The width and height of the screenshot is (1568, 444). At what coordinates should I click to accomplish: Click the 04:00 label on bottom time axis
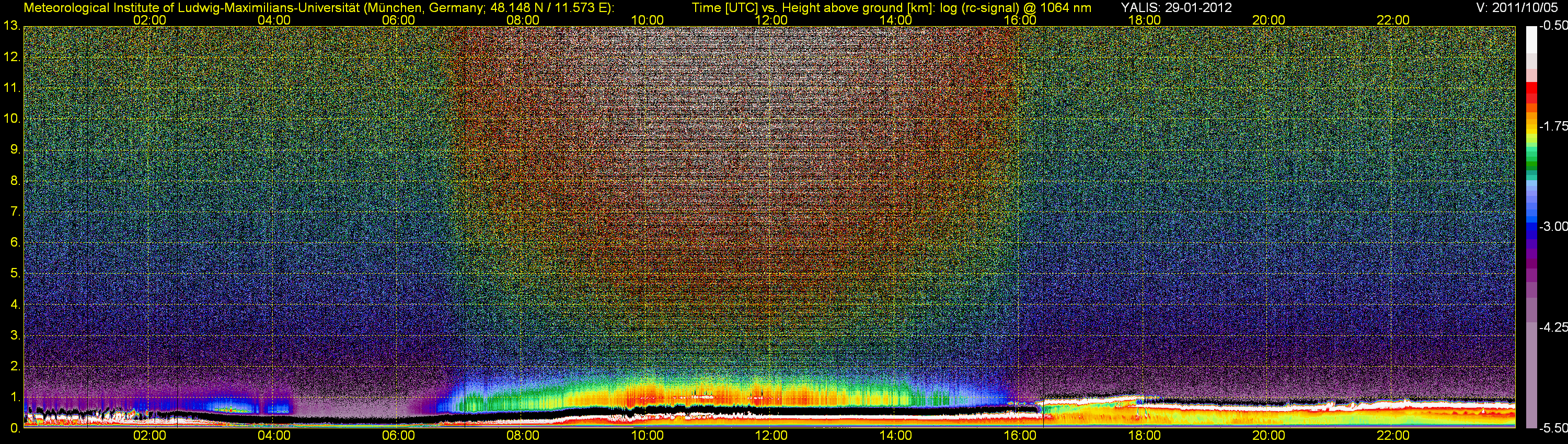click(x=274, y=436)
